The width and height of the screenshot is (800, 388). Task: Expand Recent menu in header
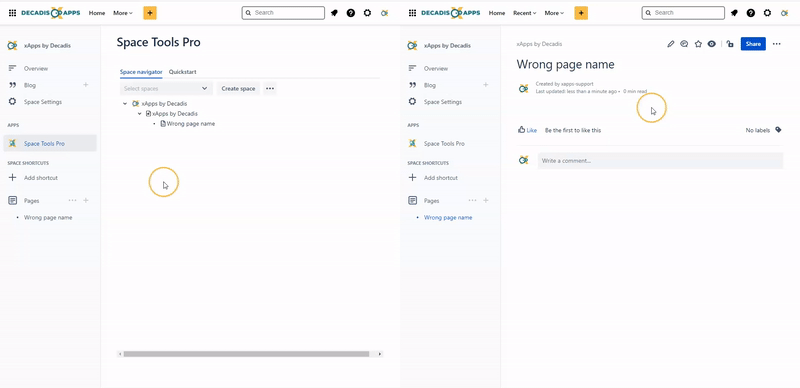point(524,13)
